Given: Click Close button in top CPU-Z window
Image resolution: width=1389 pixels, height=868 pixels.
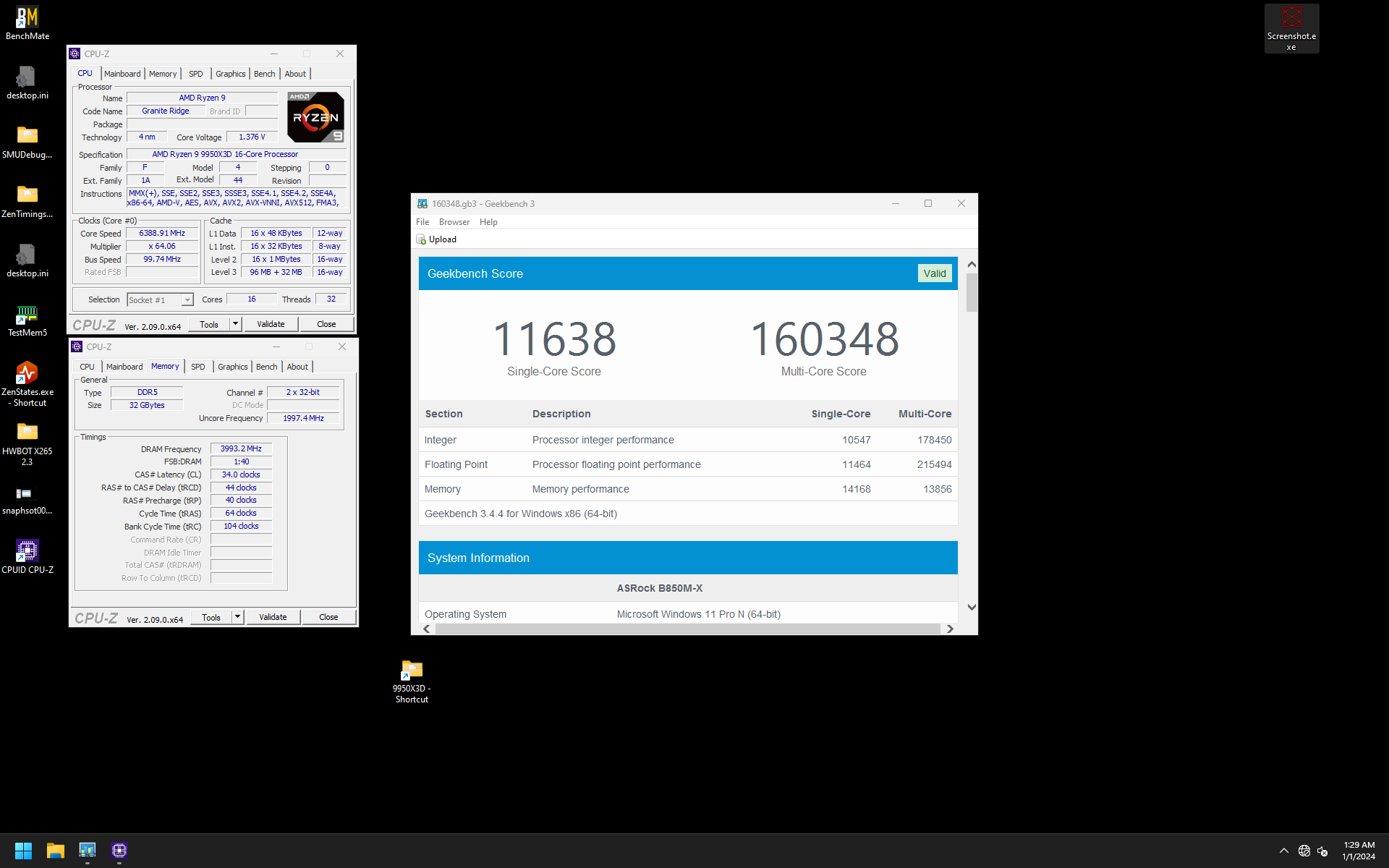Looking at the screenshot, I should click(x=326, y=324).
